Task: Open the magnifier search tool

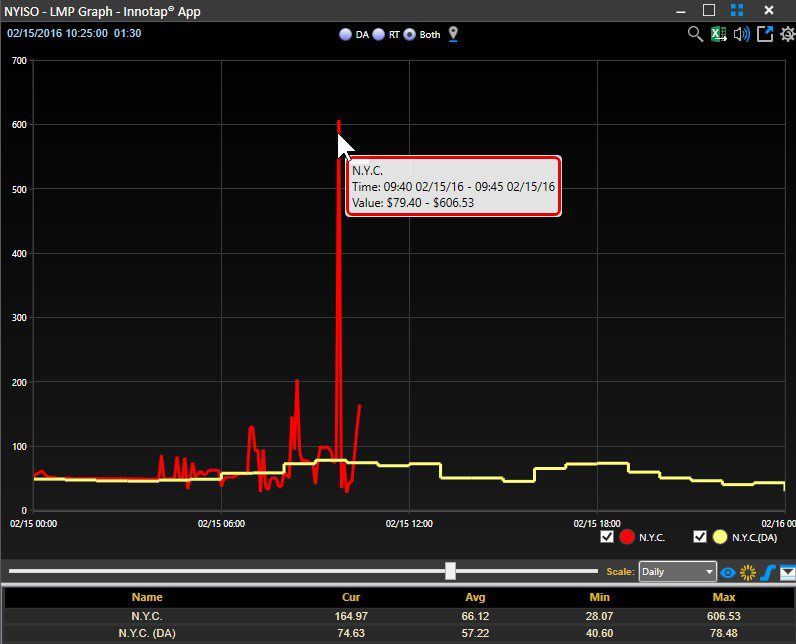Action: (x=695, y=34)
